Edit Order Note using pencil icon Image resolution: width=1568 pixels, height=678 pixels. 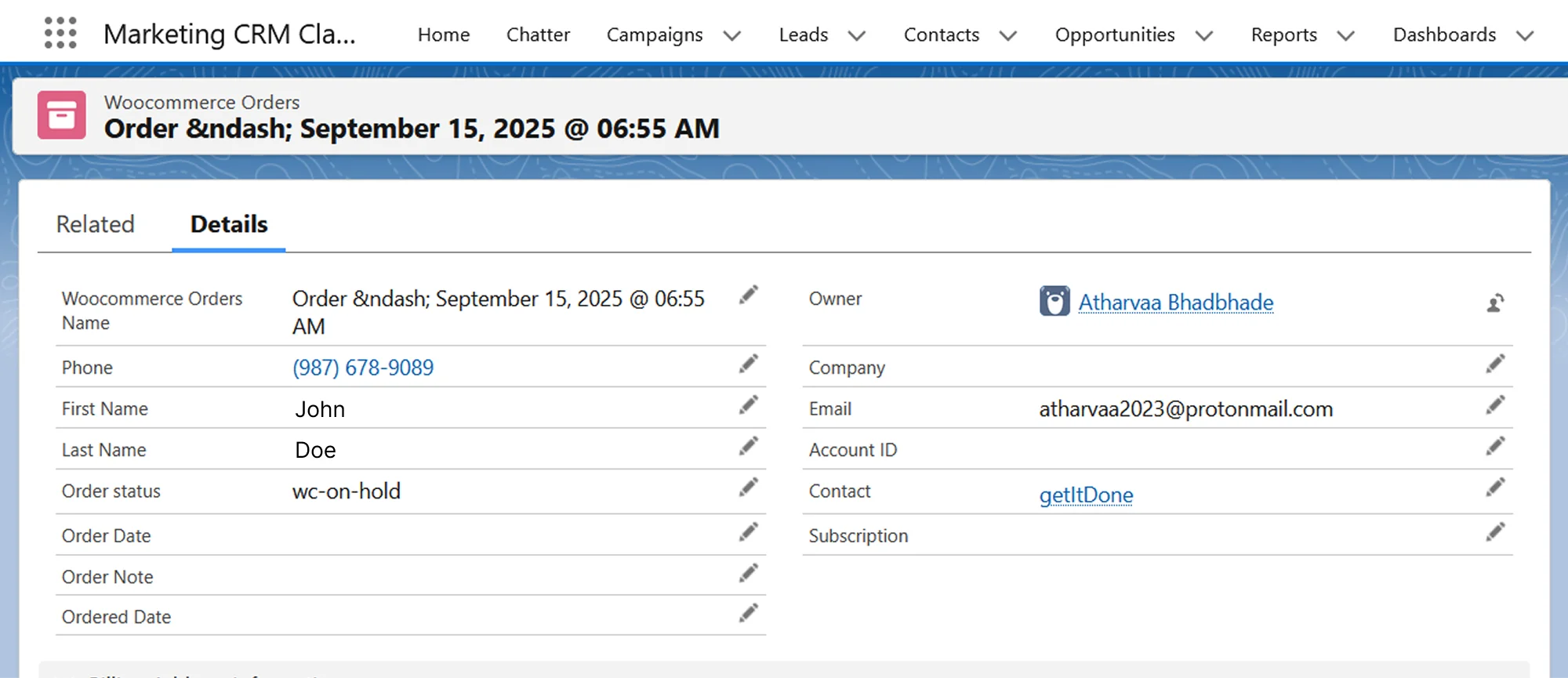click(749, 574)
